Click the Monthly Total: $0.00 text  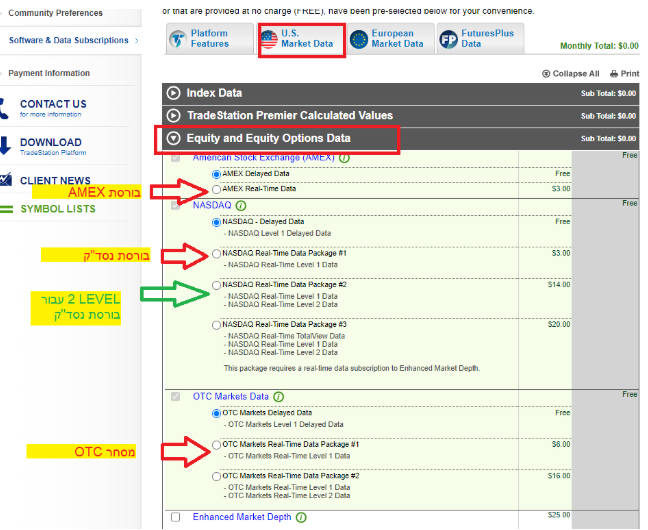pos(599,46)
